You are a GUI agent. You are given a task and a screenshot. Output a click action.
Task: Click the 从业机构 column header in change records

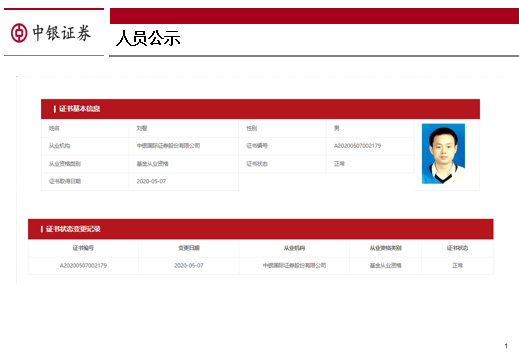click(x=294, y=248)
